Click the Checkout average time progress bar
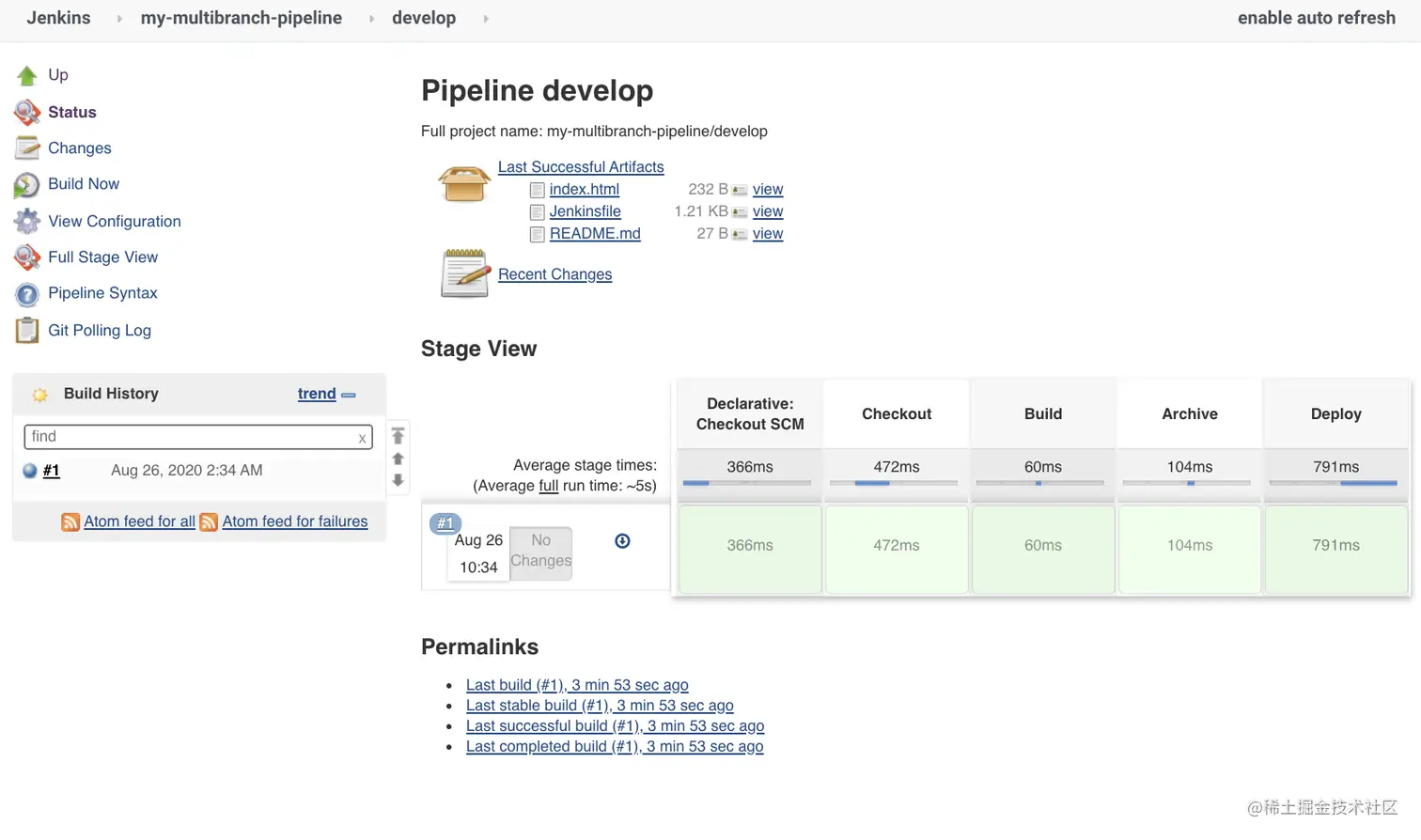The height and width of the screenshot is (840, 1421). [894, 483]
